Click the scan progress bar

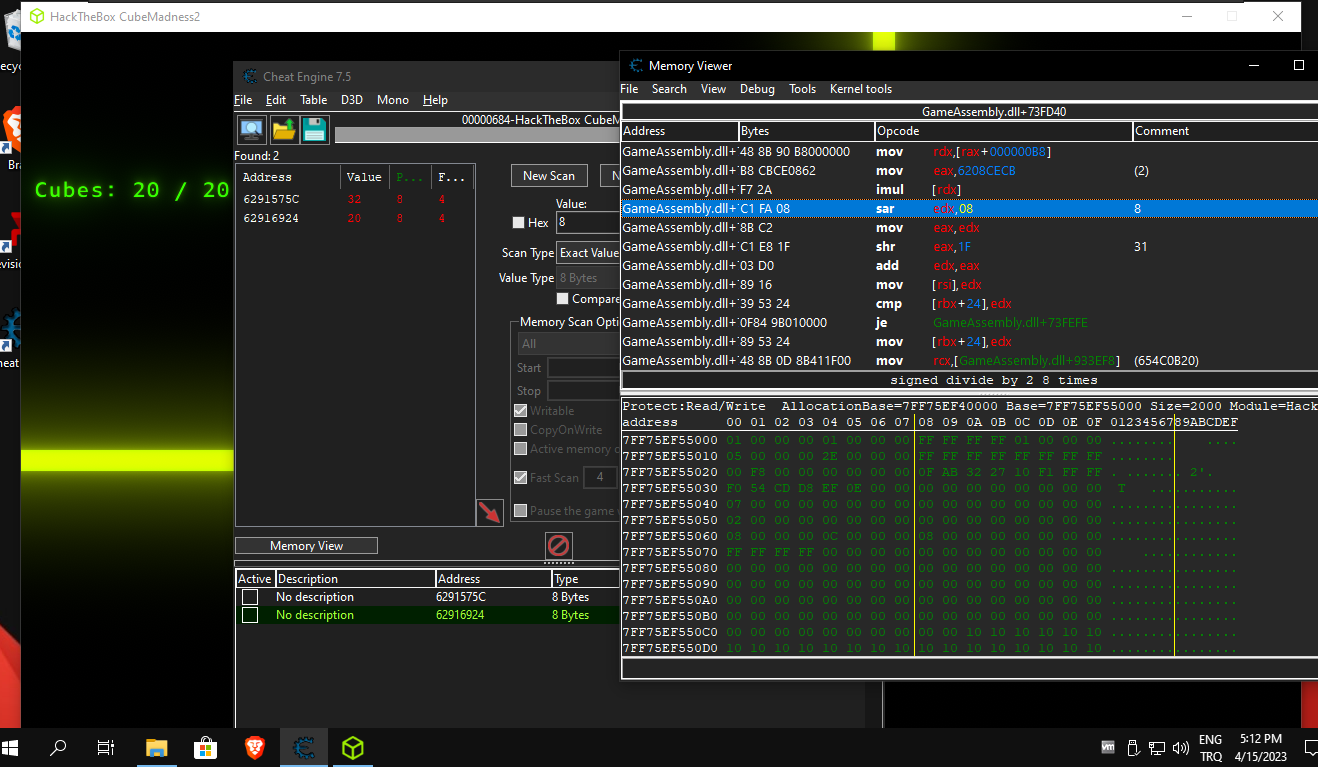click(476, 135)
